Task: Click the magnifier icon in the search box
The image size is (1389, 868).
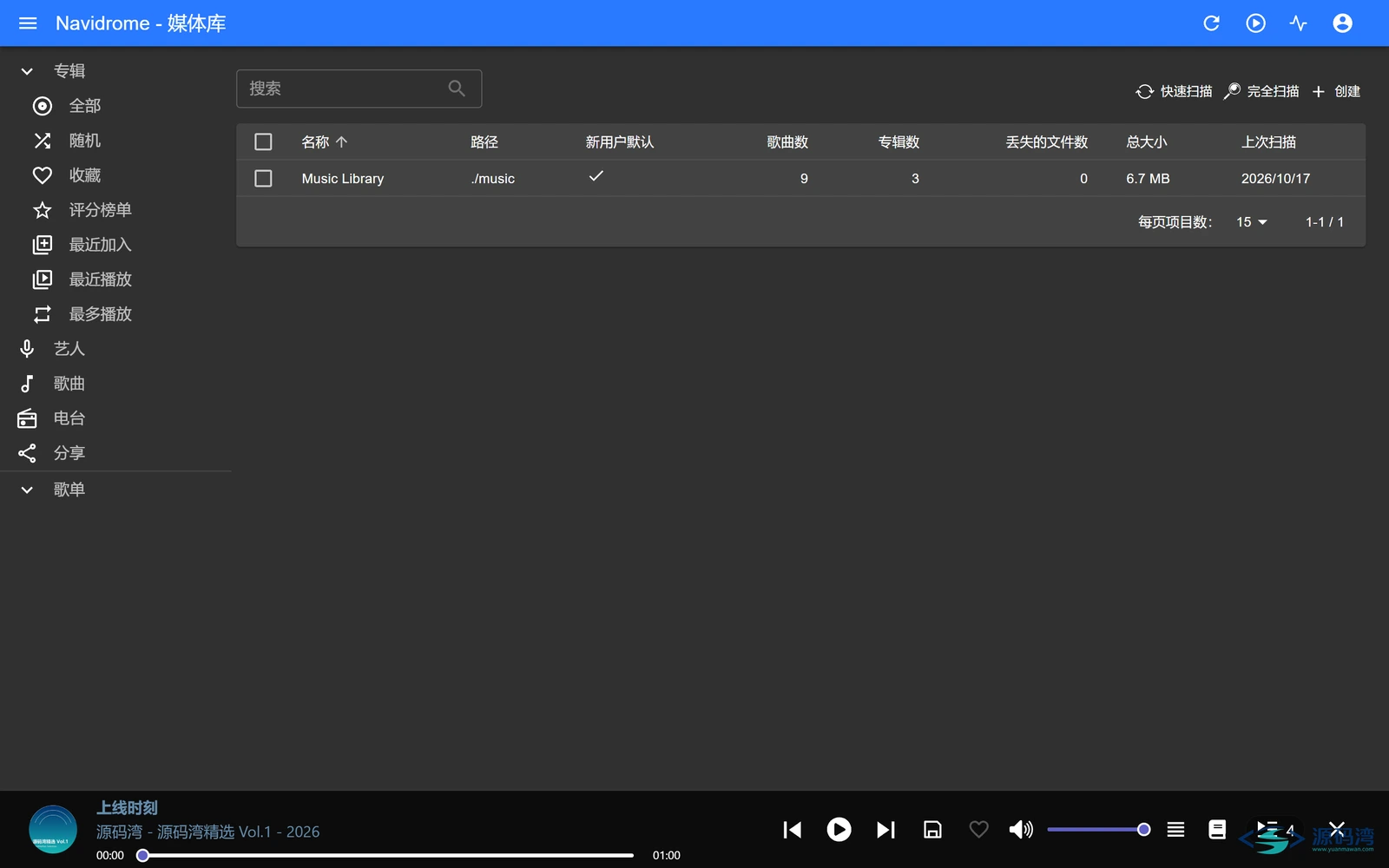Action: tap(457, 89)
